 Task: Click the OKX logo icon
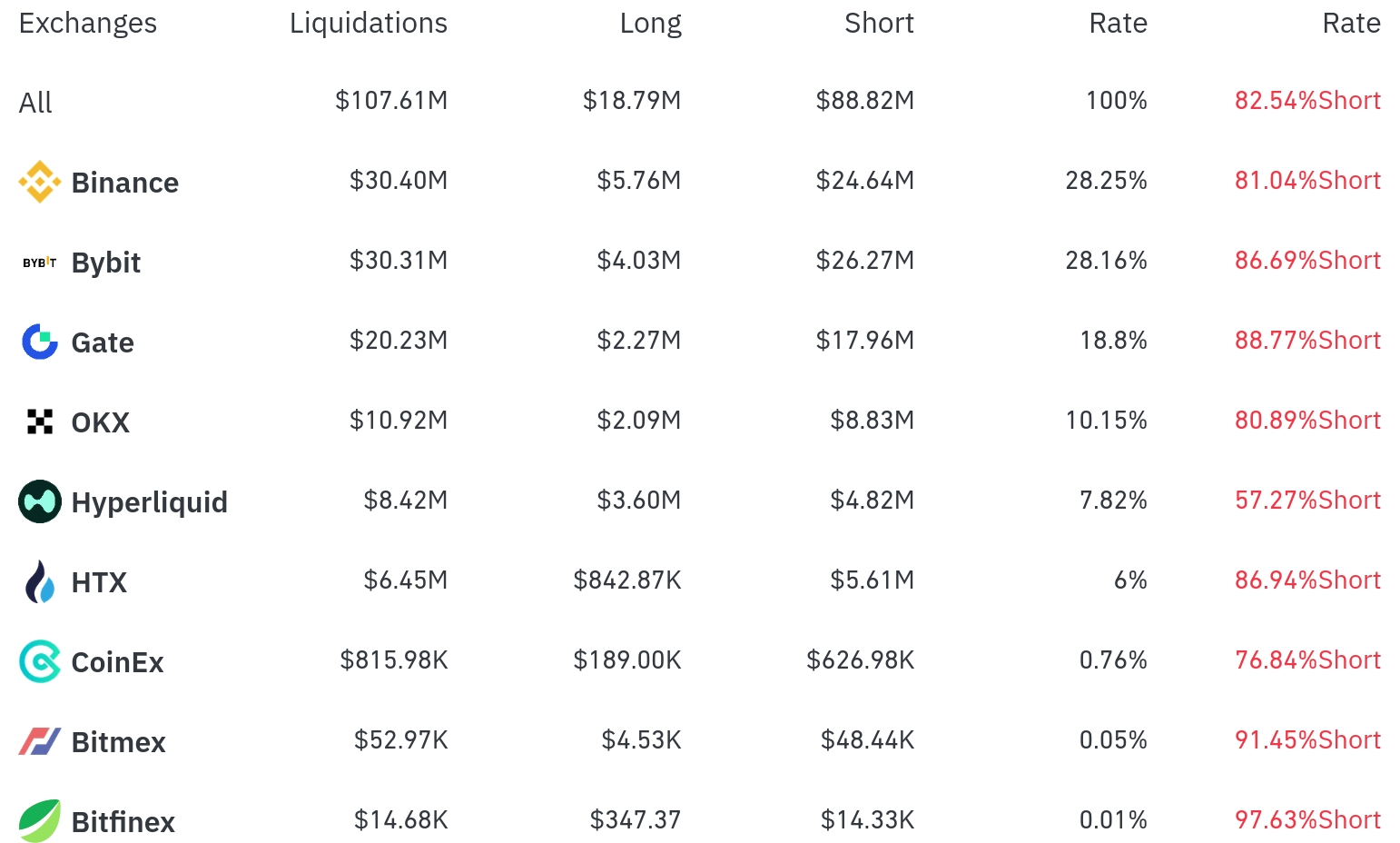[x=39, y=421]
